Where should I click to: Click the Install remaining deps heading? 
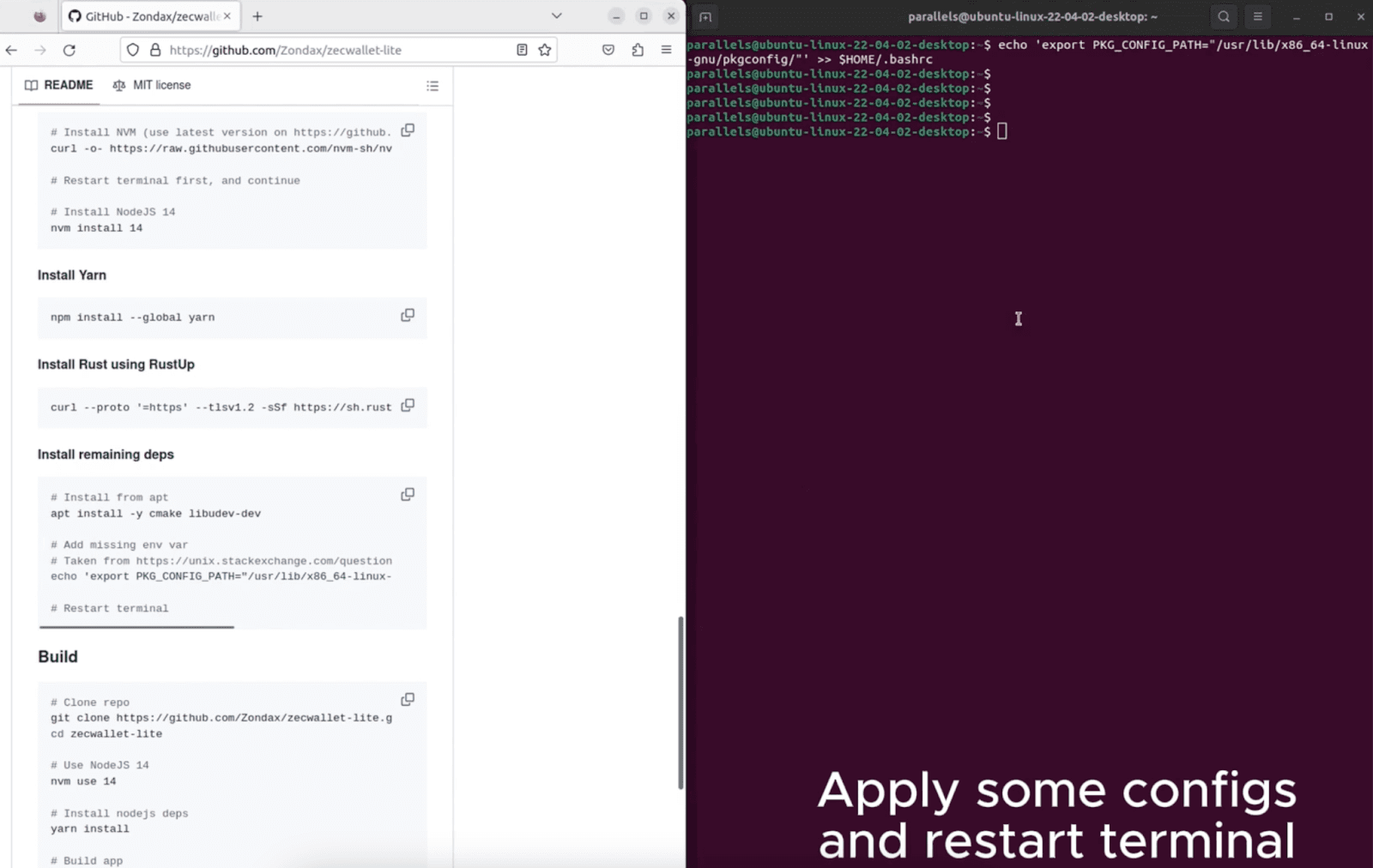pyautogui.click(x=106, y=455)
